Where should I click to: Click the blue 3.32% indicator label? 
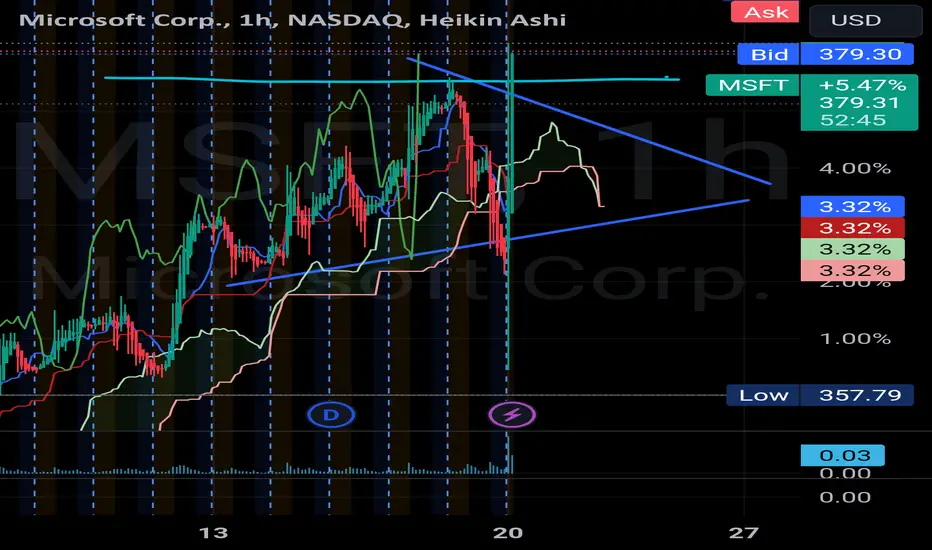click(x=853, y=207)
